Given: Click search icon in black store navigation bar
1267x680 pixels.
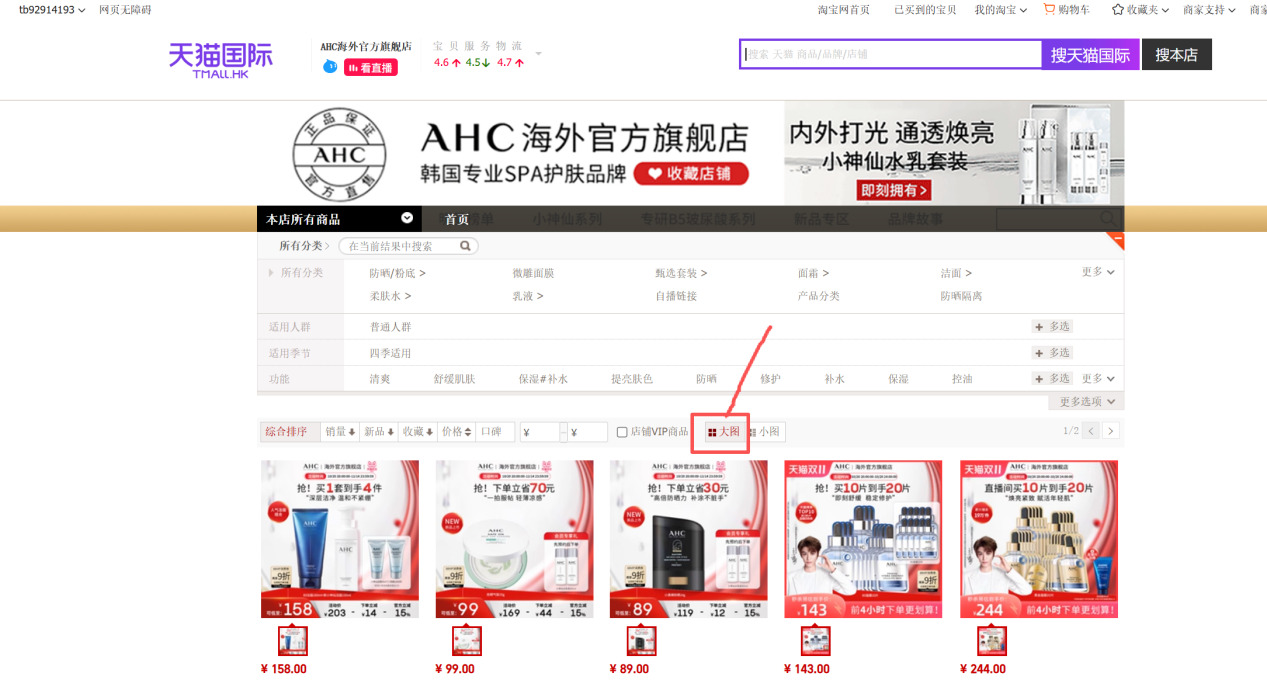Looking at the screenshot, I should [x=1106, y=218].
